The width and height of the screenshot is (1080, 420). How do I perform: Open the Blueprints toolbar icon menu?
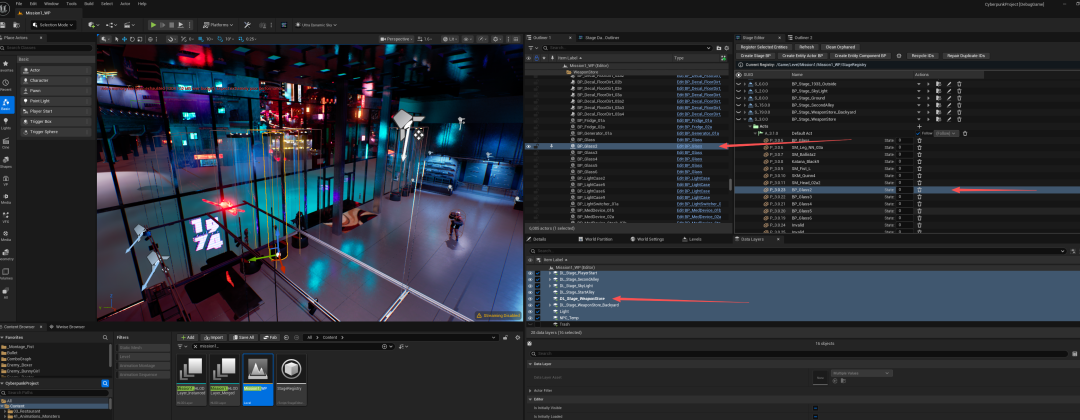(111, 25)
